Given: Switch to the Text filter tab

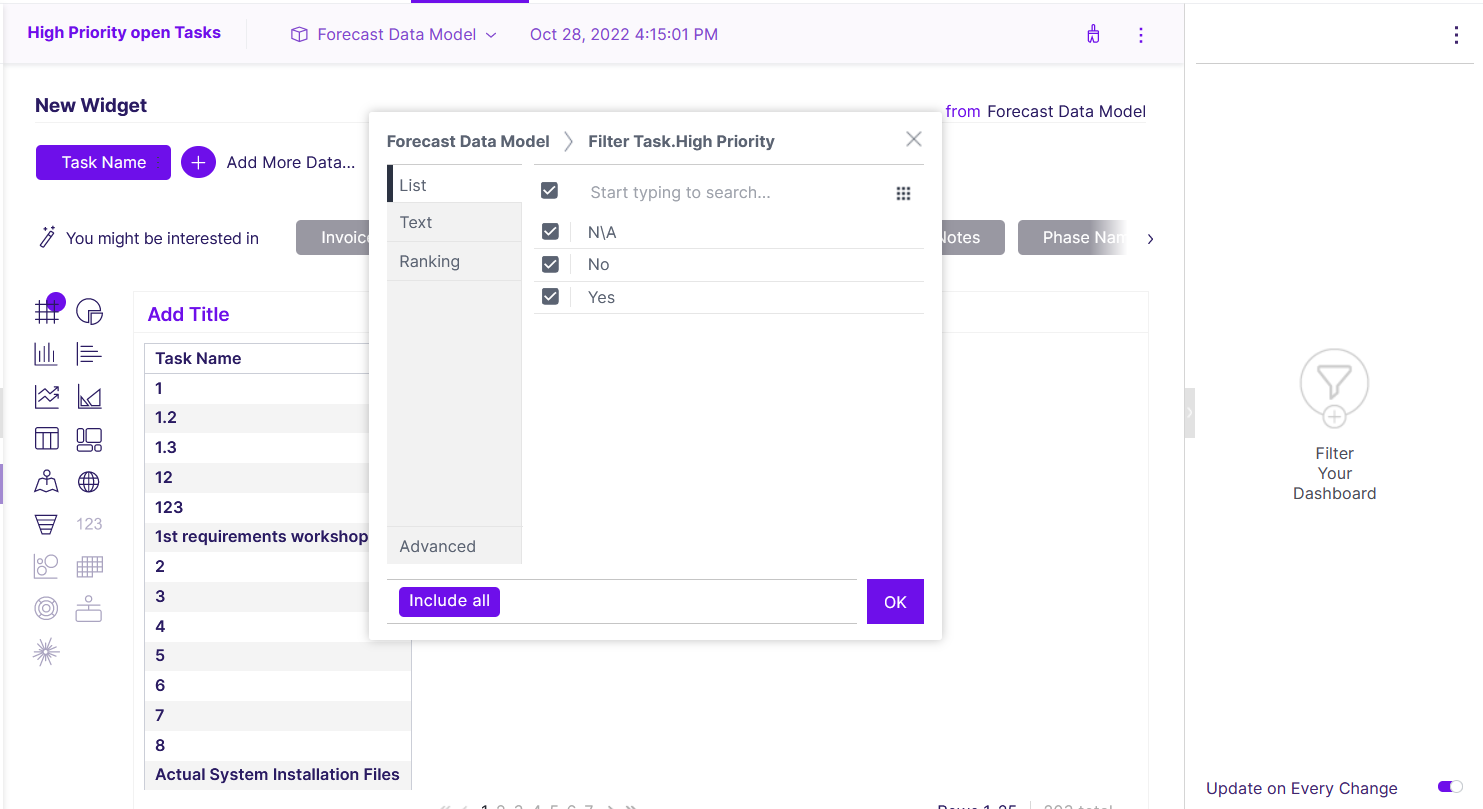Looking at the screenshot, I should click(415, 222).
